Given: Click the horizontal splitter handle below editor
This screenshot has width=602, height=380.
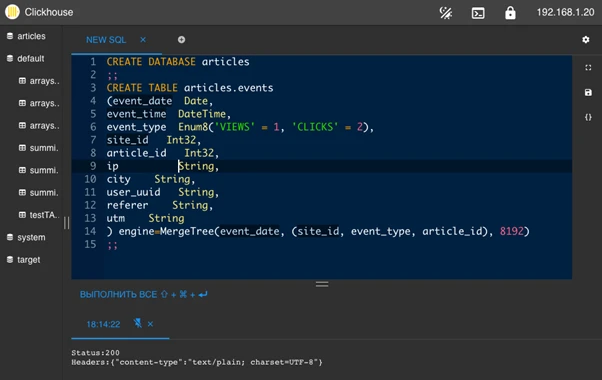Looking at the screenshot, I should [x=322, y=284].
